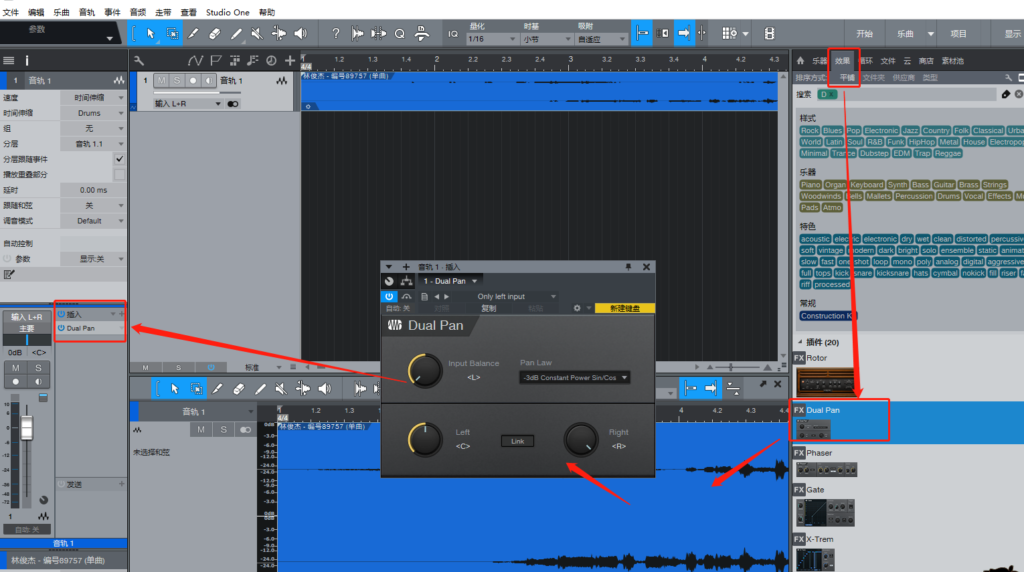The width and height of the screenshot is (1024, 572).
Task: Click 项目 page button
Action: click(x=958, y=33)
